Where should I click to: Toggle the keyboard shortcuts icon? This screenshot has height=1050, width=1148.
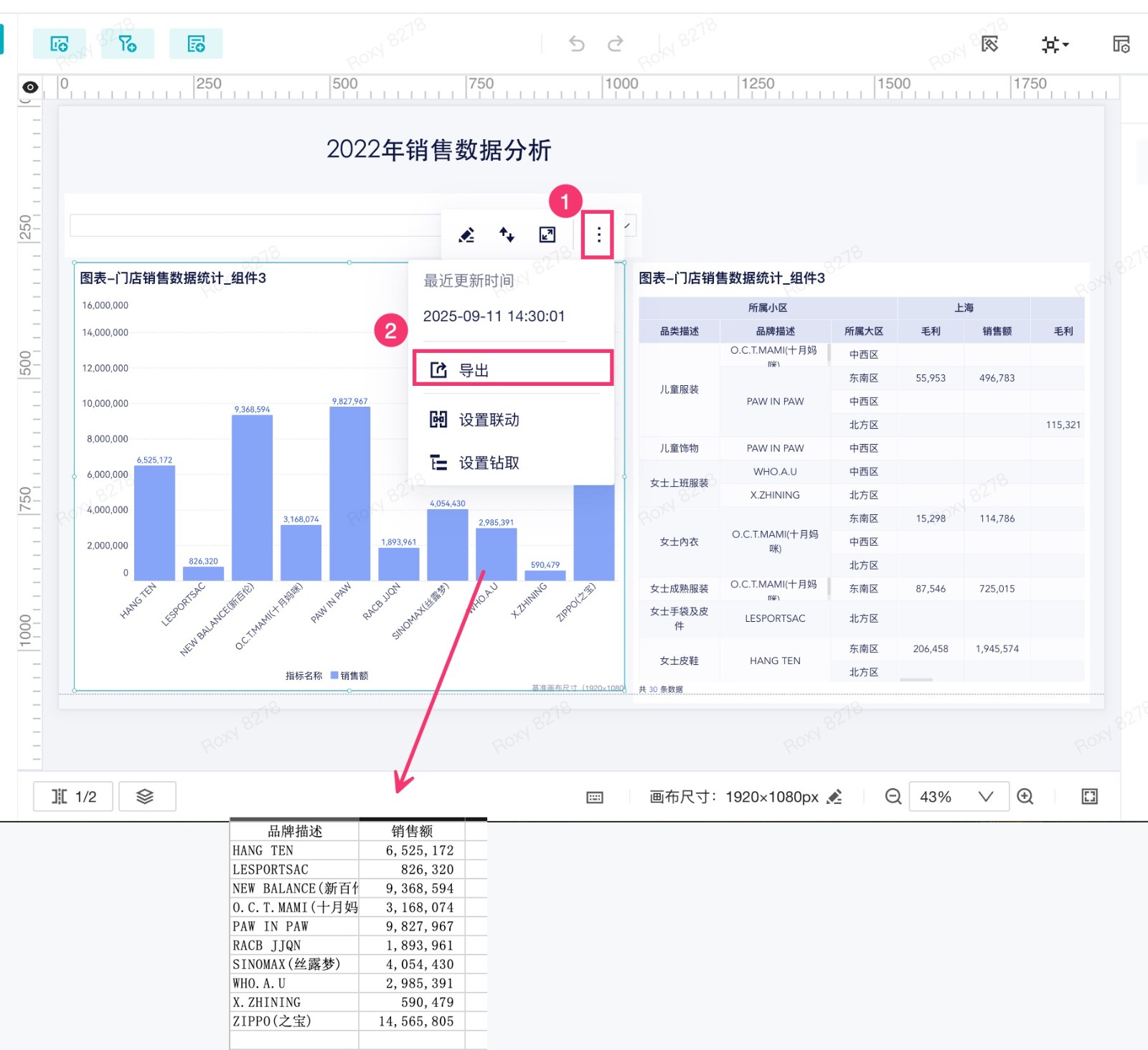(595, 797)
